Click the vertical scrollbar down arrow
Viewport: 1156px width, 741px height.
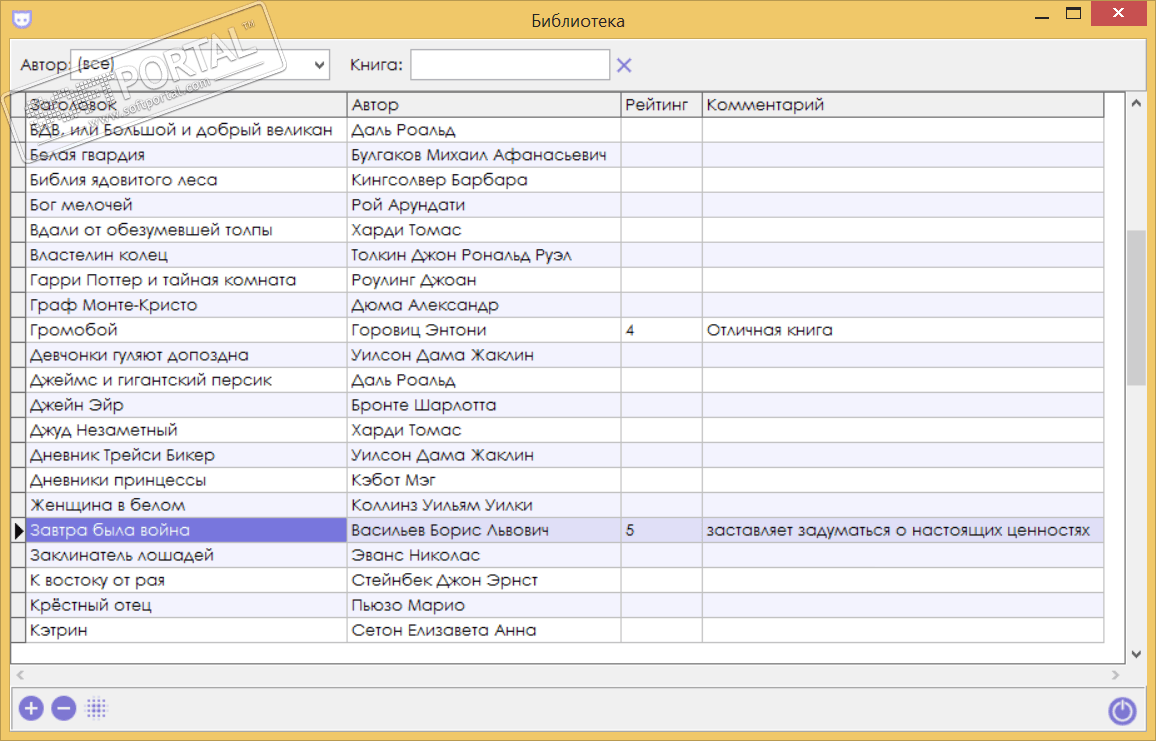(x=1136, y=654)
